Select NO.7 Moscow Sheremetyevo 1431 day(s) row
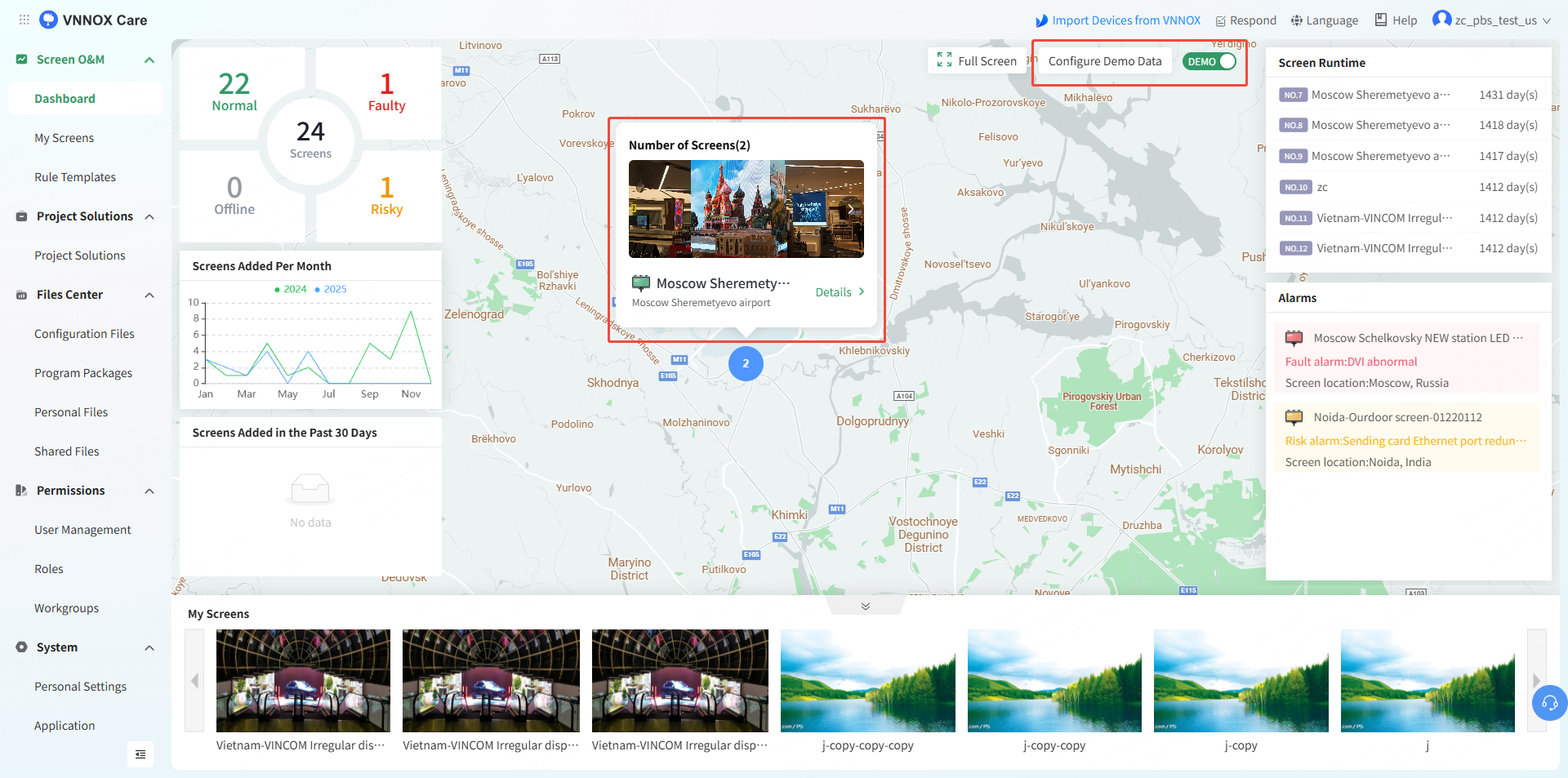The width and height of the screenshot is (1568, 778). pyautogui.click(x=1408, y=95)
